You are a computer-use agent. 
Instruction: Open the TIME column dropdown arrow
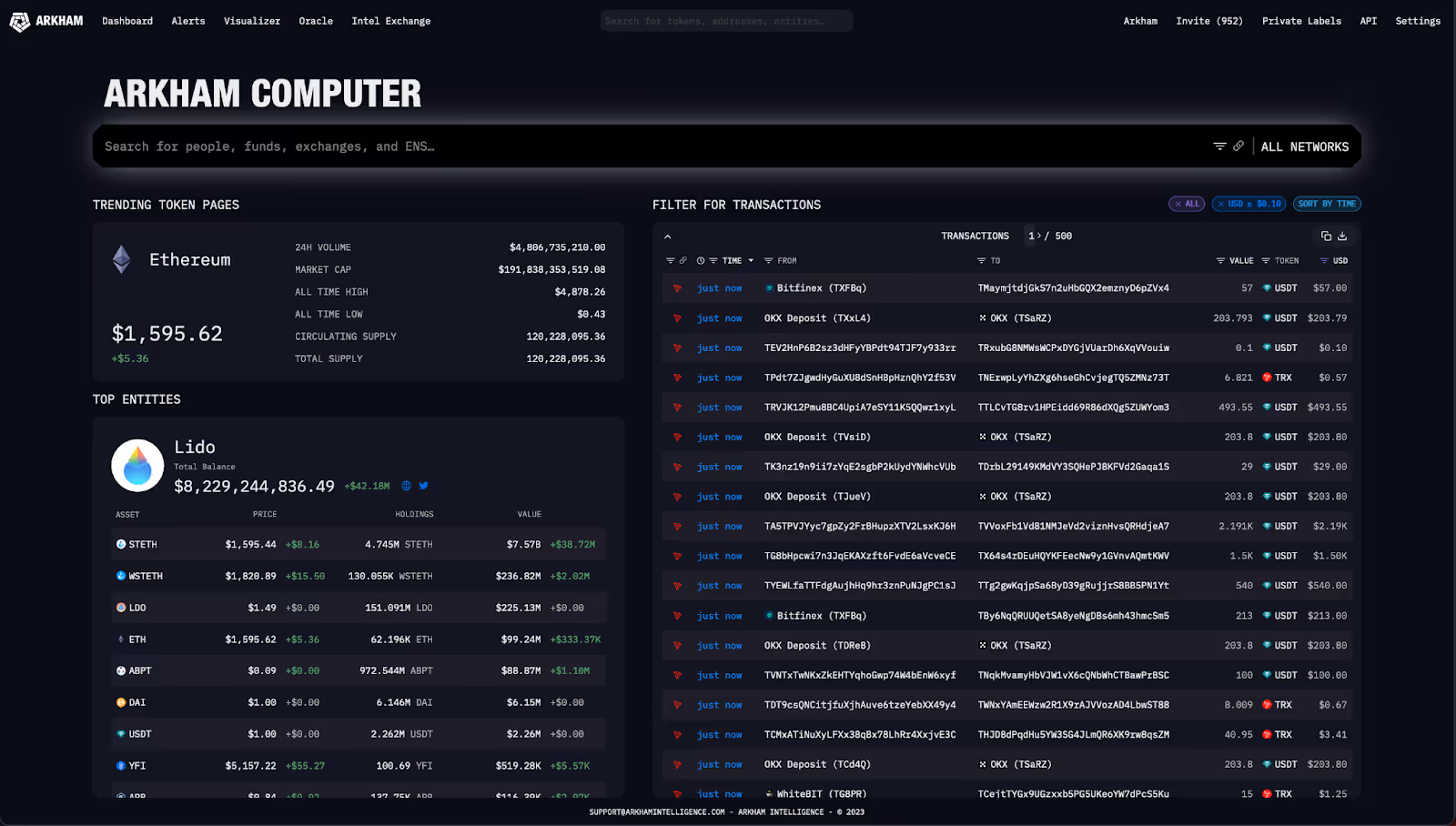(x=751, y=260)
